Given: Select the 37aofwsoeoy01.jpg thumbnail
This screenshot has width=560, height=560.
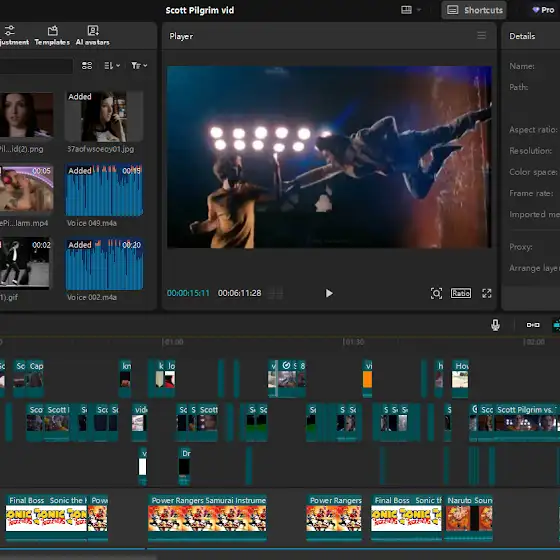Looking at the screenshot, I should pyautogui.click(x=104, y=116).
